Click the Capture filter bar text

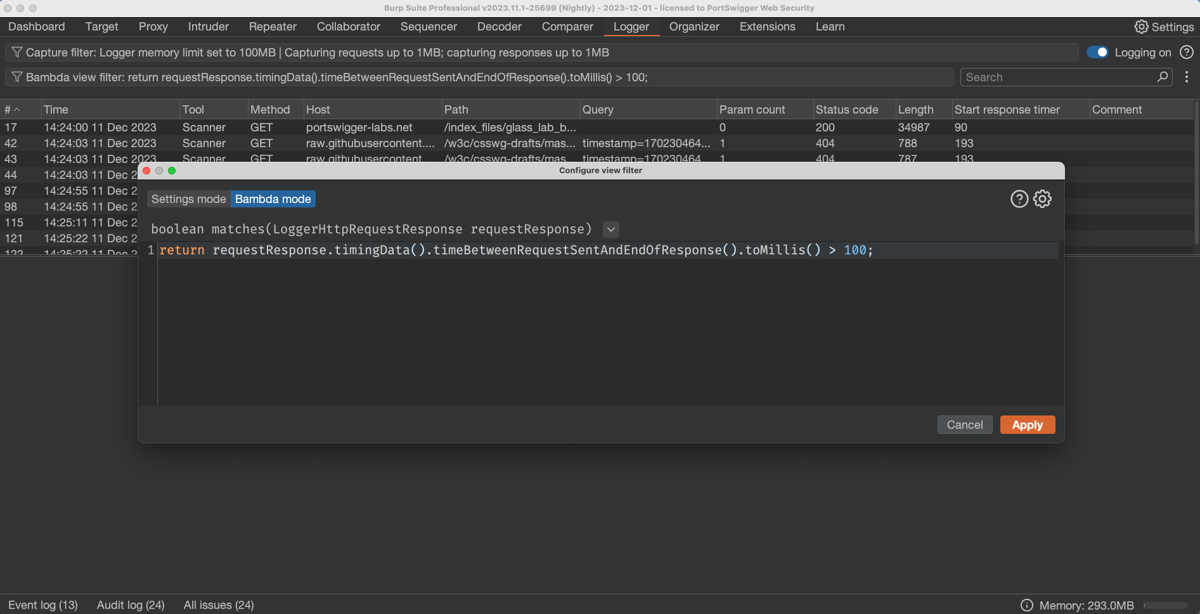point(317,52)
